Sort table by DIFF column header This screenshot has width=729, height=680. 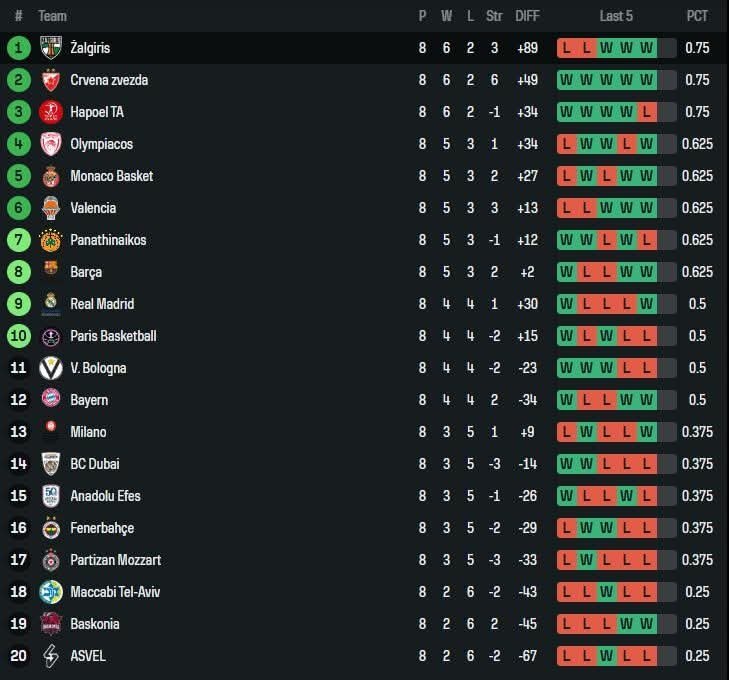[x=527, y=16]
